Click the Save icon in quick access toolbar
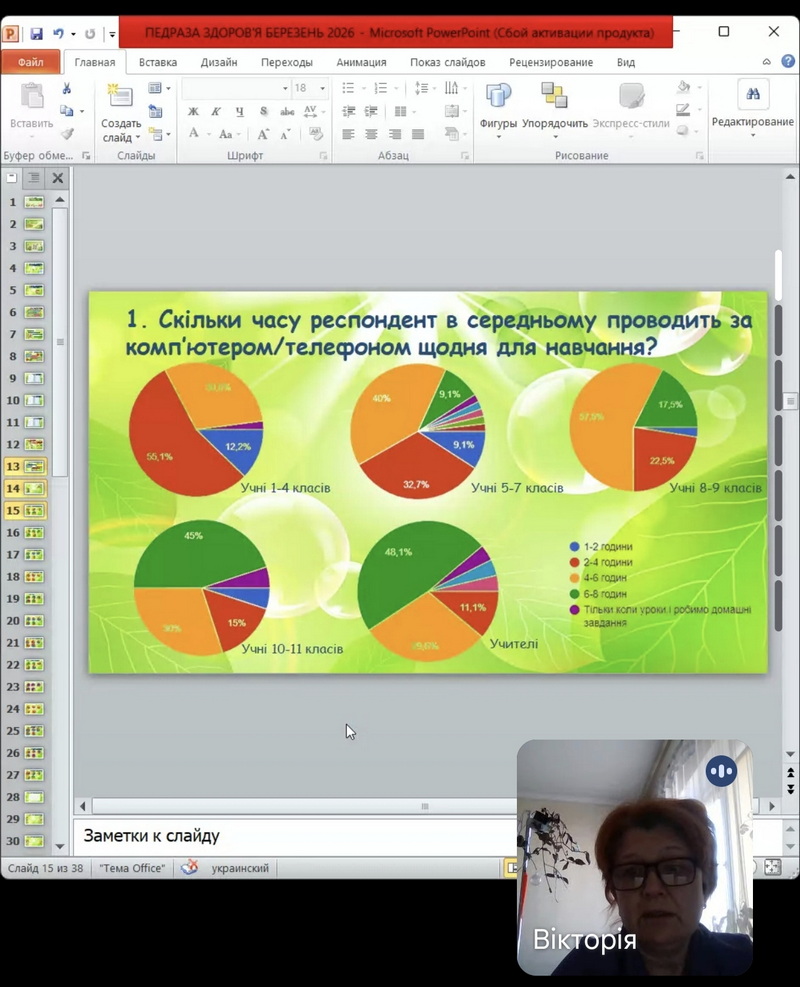This screenshot has width=800, height=987. (37, 33)
